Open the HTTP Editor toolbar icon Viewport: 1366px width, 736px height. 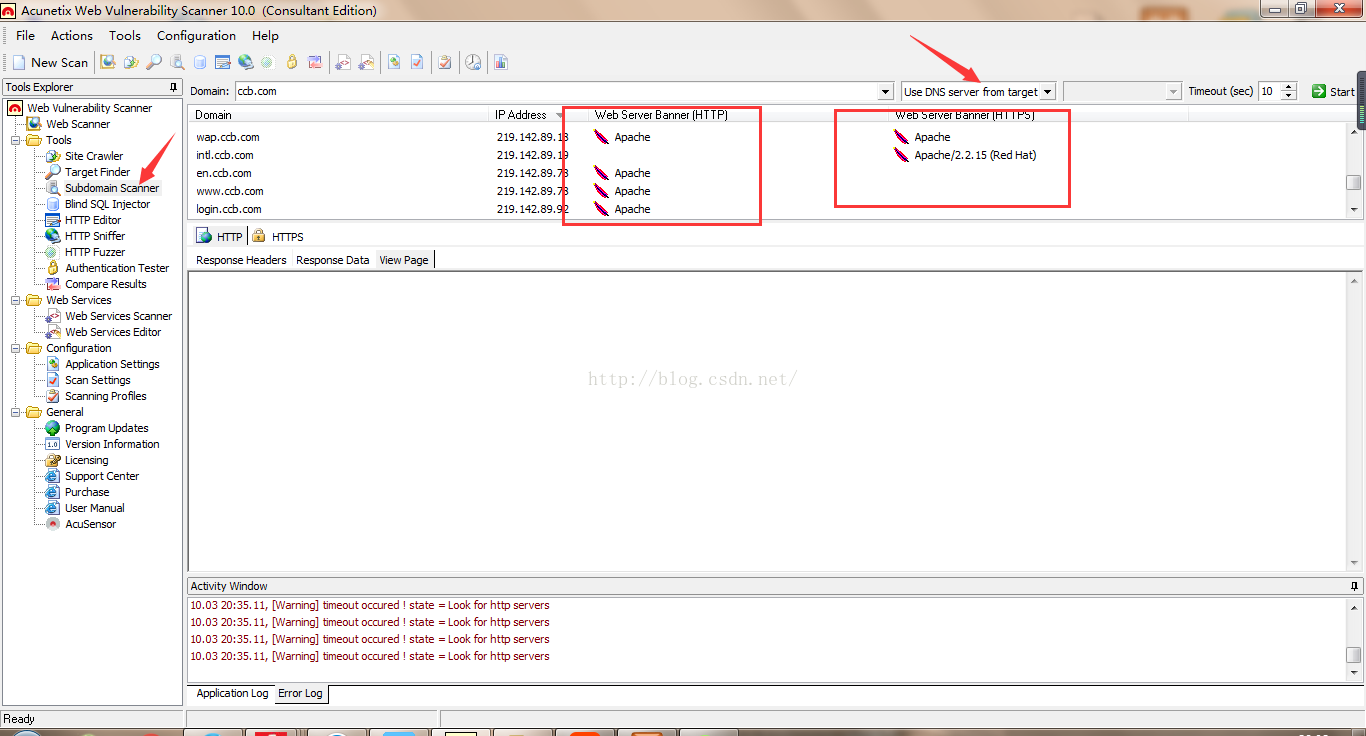223,62
